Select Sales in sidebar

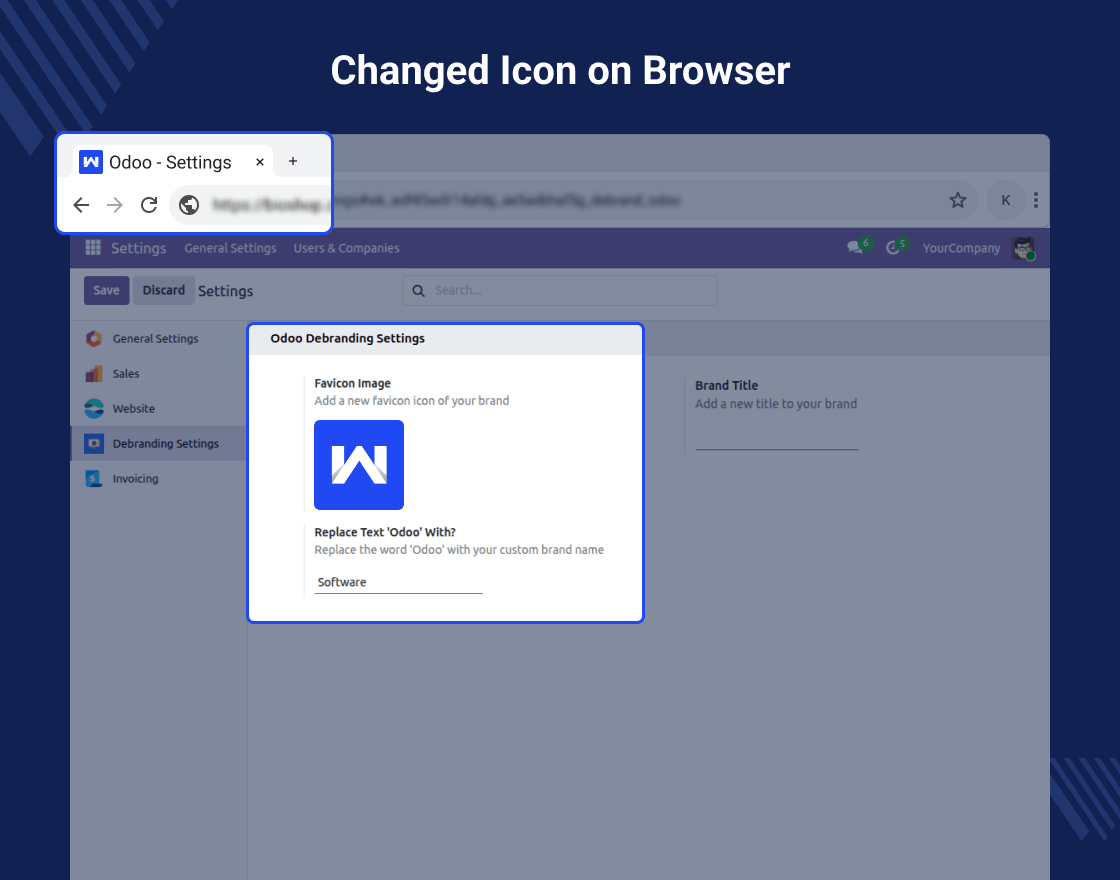tap(159, 374)
